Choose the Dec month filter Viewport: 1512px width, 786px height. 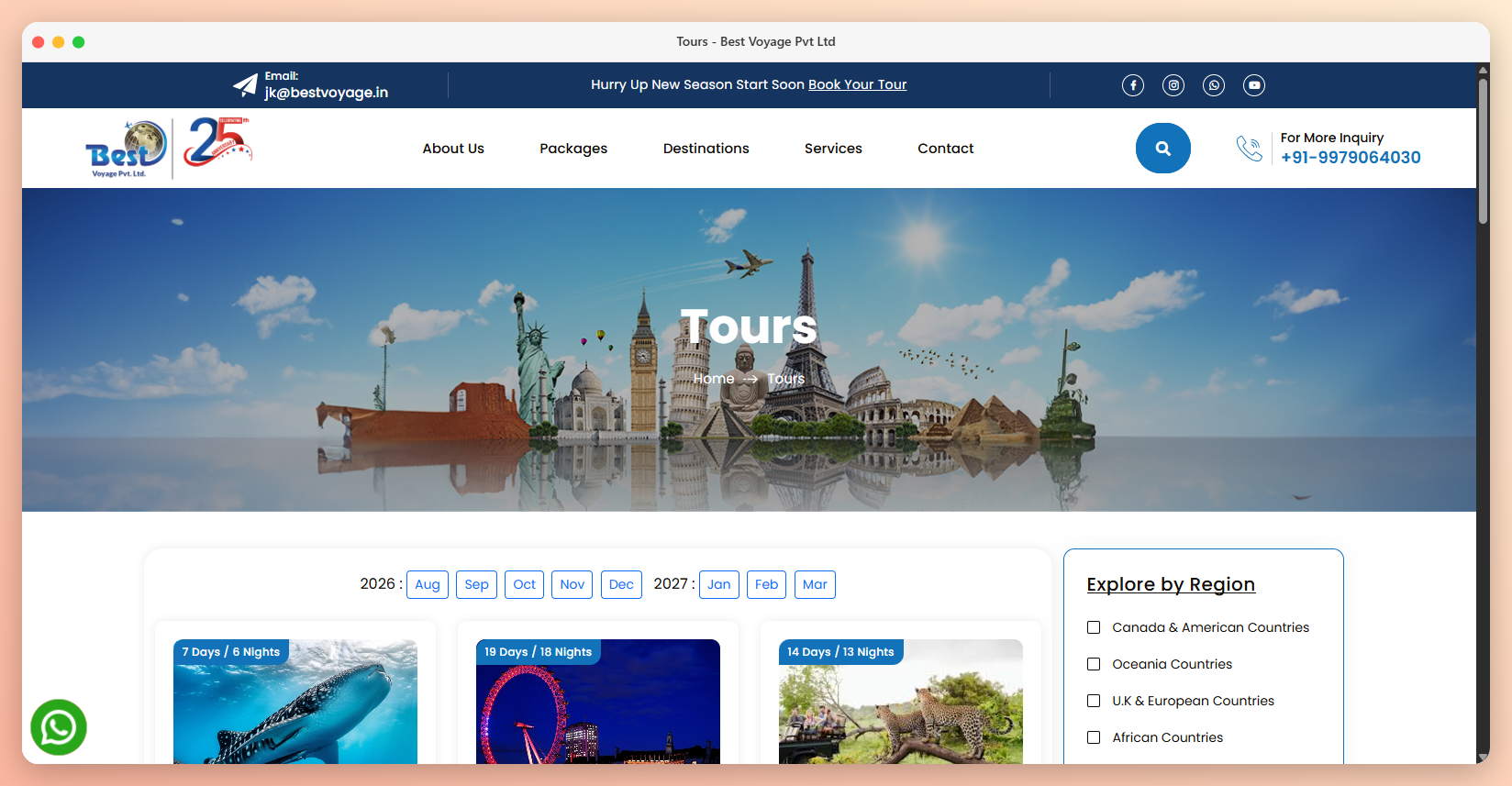(x=621, y=584)
